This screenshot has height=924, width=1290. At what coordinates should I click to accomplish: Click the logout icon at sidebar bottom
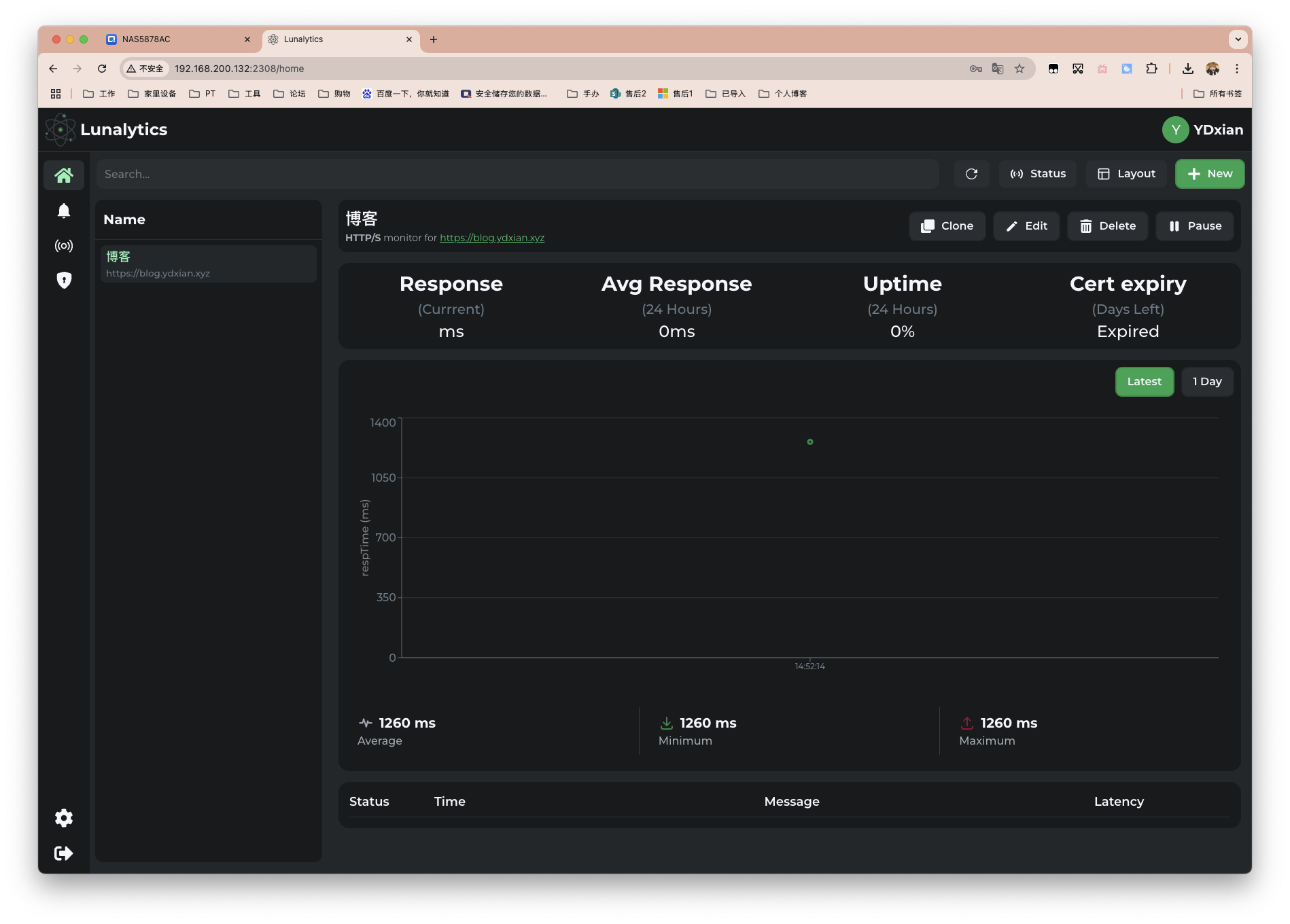tap(64, 853)
